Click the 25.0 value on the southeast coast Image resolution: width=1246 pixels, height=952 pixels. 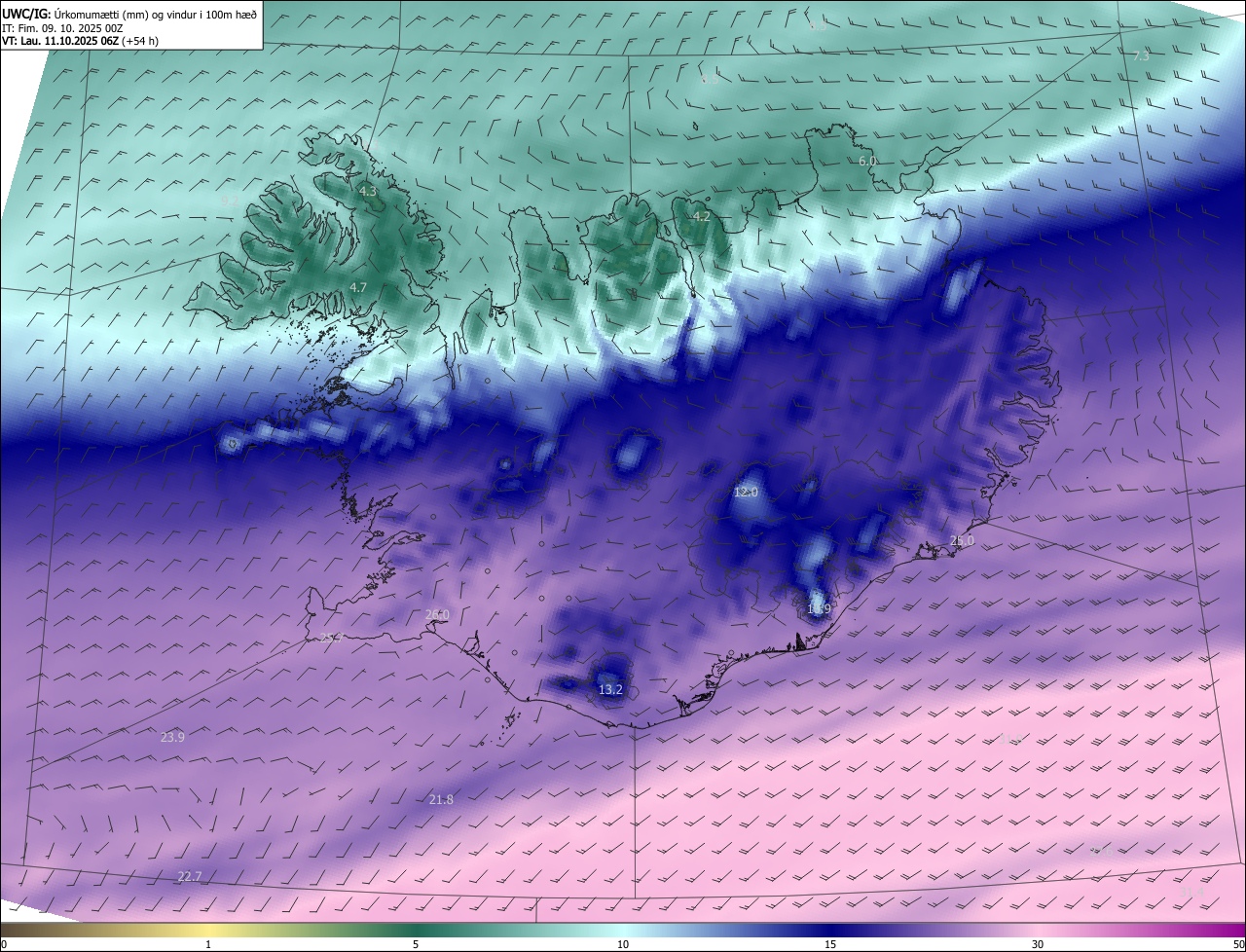(962, 540)
